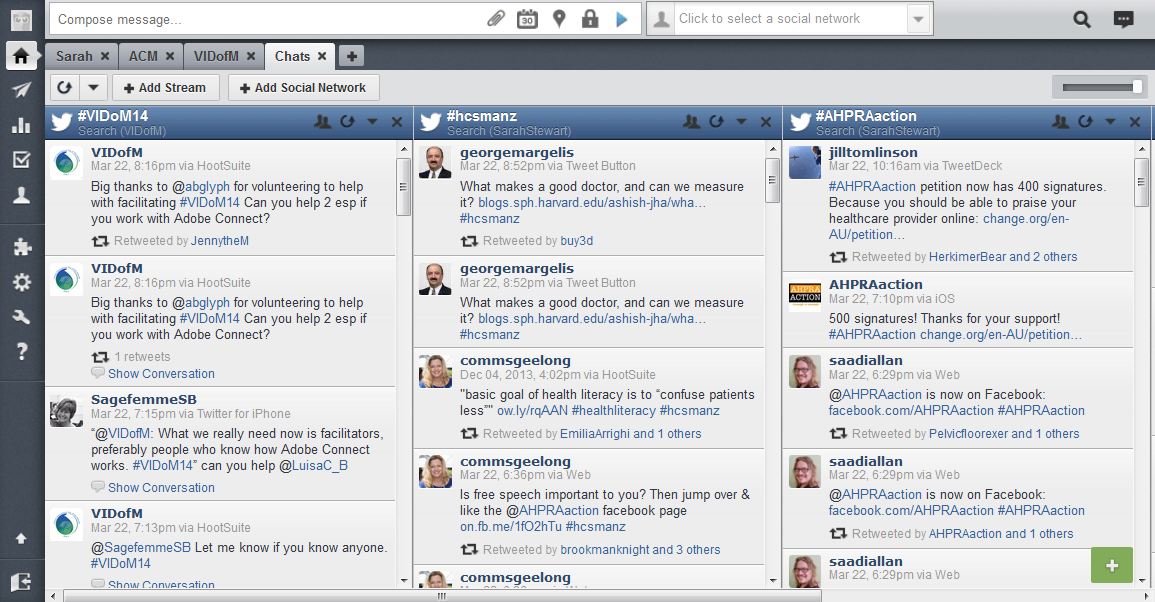Open the ow.ly/rqAAN link
The height and width of the screenshot is (602, 1155).
532,411
